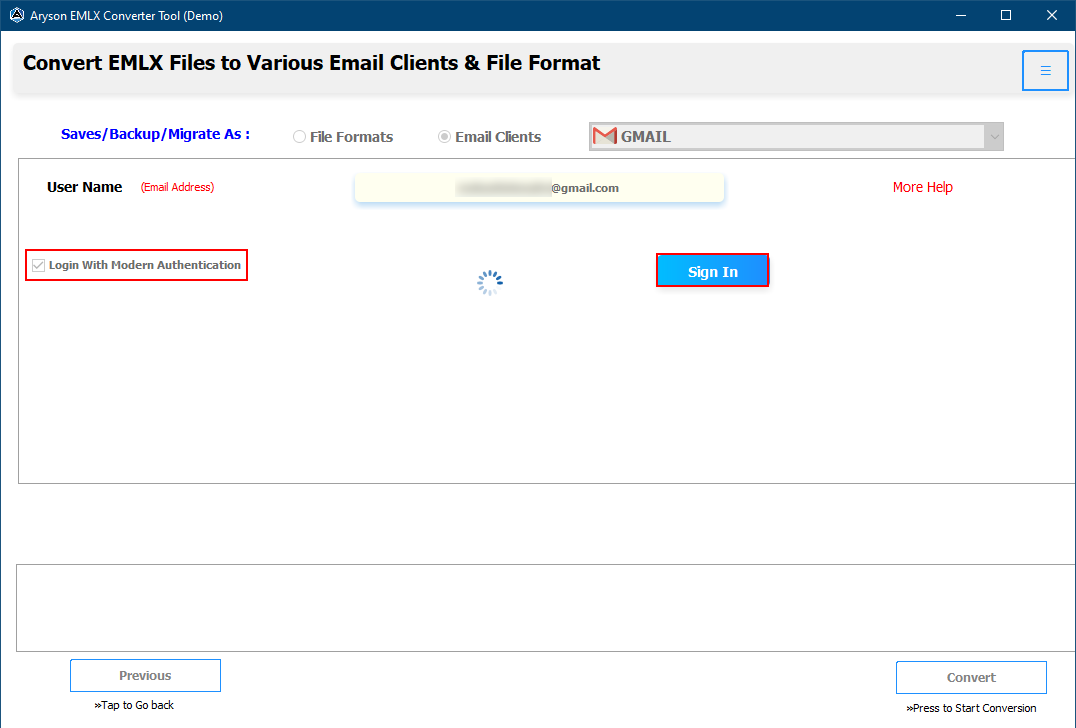Screen dimensions: 1076x728
Task: Click the "»Tap to Go back" text
Action: (134, 705)
